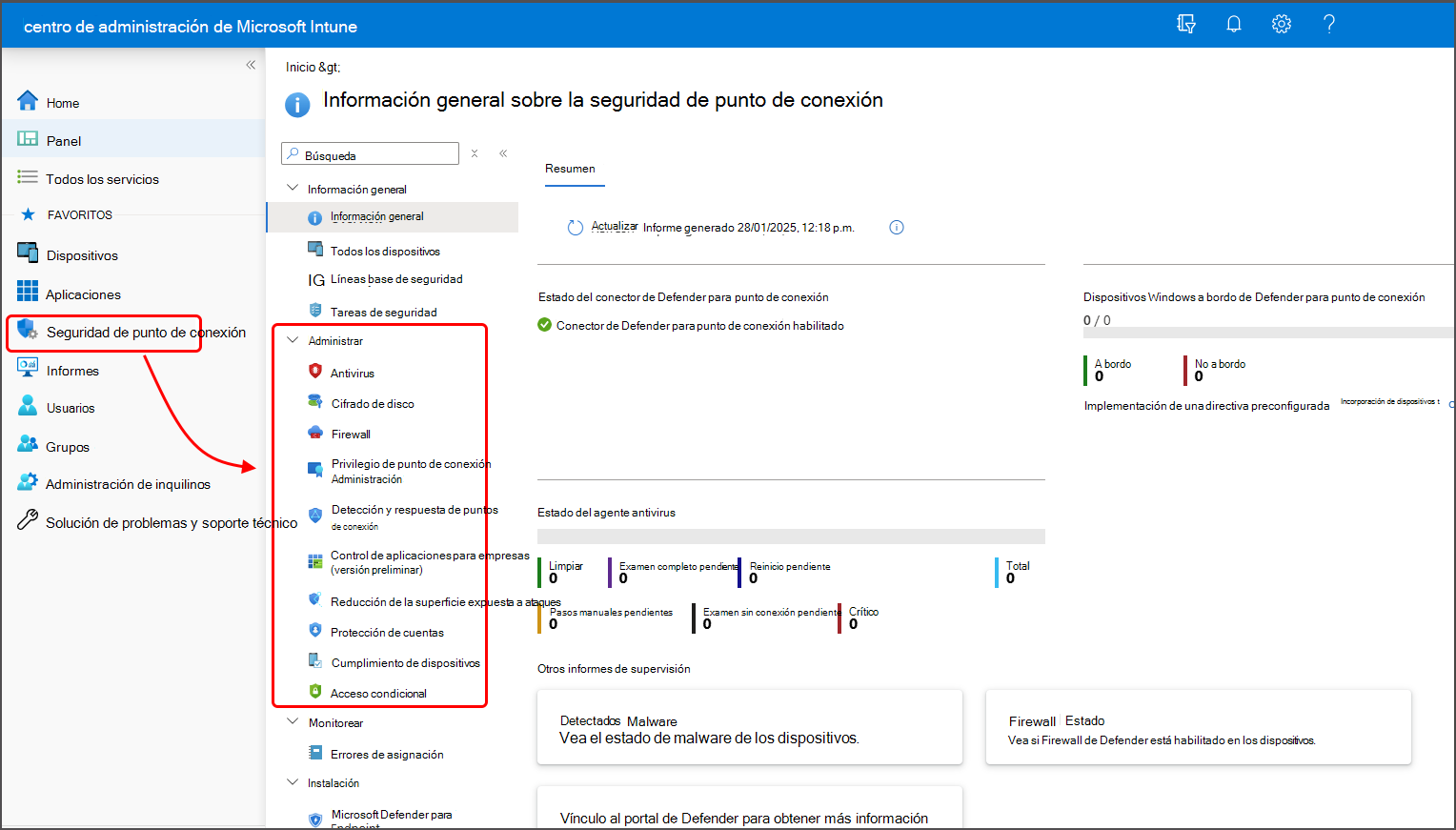Screen dimensions: 1456x830
Task: Click Implementación de una directiva preconfigurada
Action: click(1206, 406)
